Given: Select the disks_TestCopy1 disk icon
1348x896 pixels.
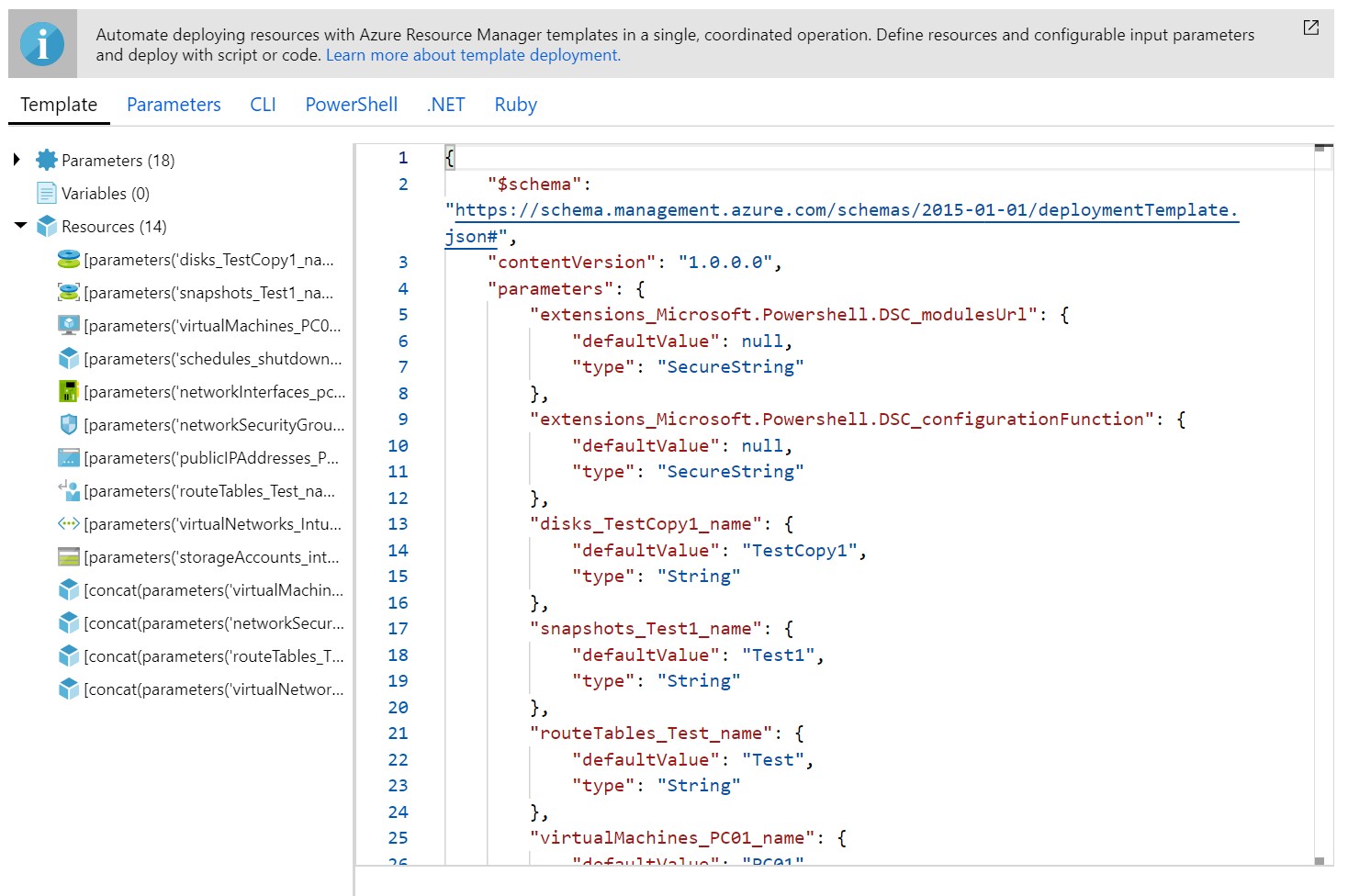Looking at the screenshot, I should coord(69,260).
